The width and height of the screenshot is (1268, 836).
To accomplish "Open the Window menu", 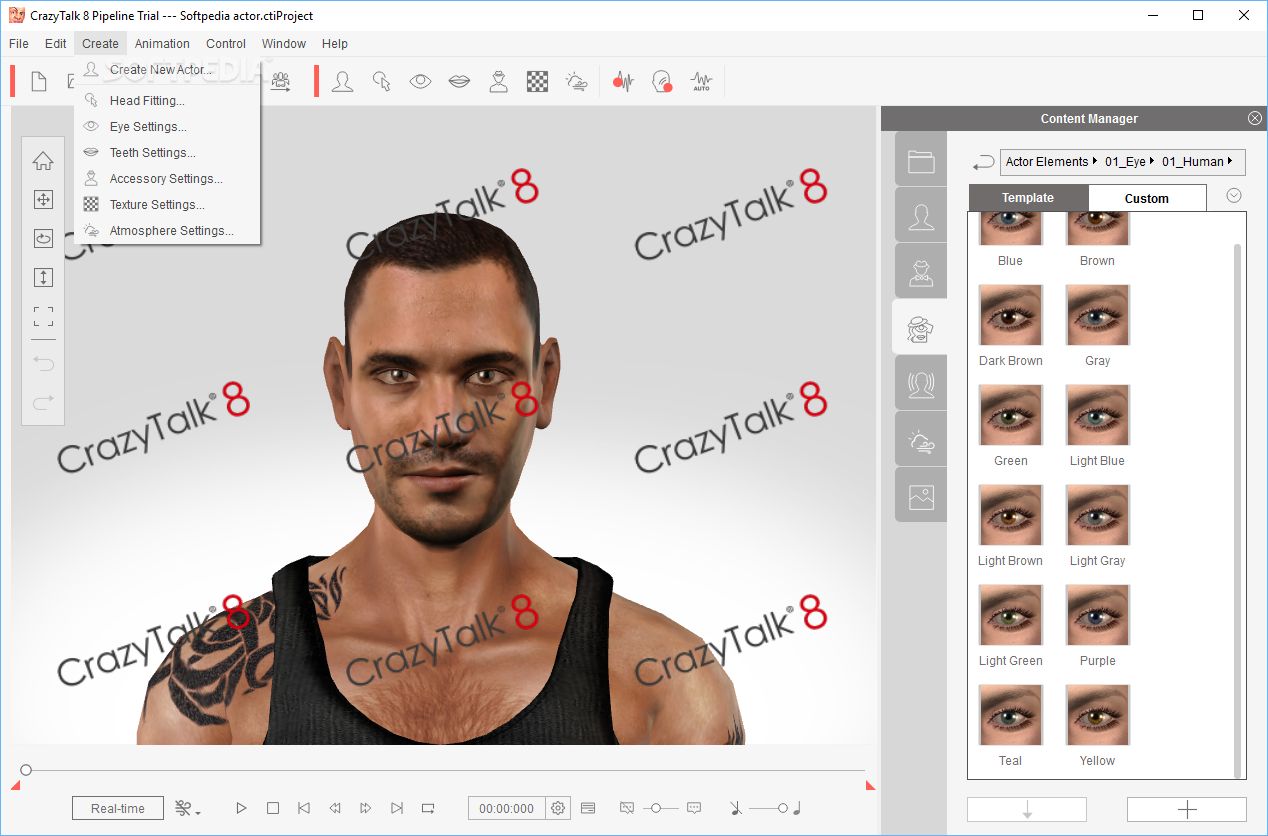I will tap(284, 43).
